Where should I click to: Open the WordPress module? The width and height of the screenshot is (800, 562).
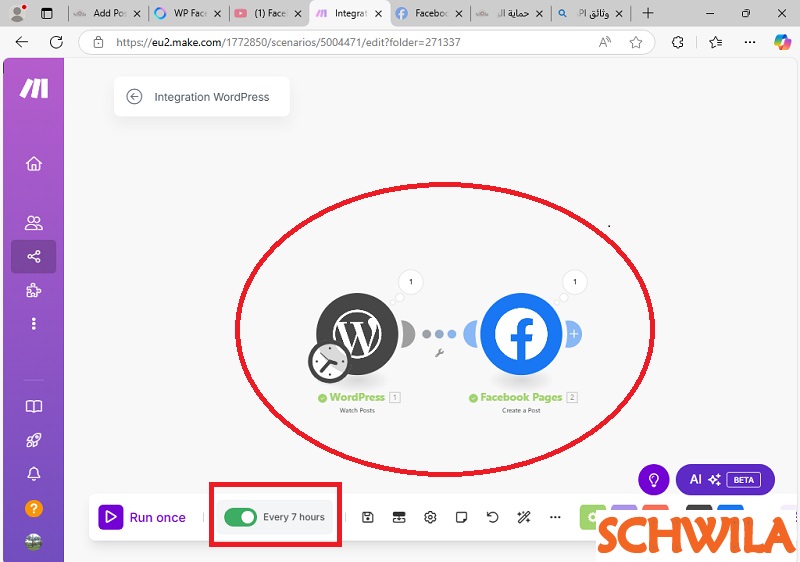coord(357,334)
